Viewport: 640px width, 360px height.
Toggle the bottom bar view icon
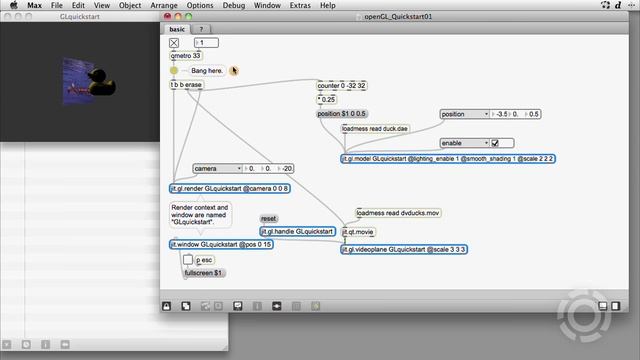click(602, 306)
